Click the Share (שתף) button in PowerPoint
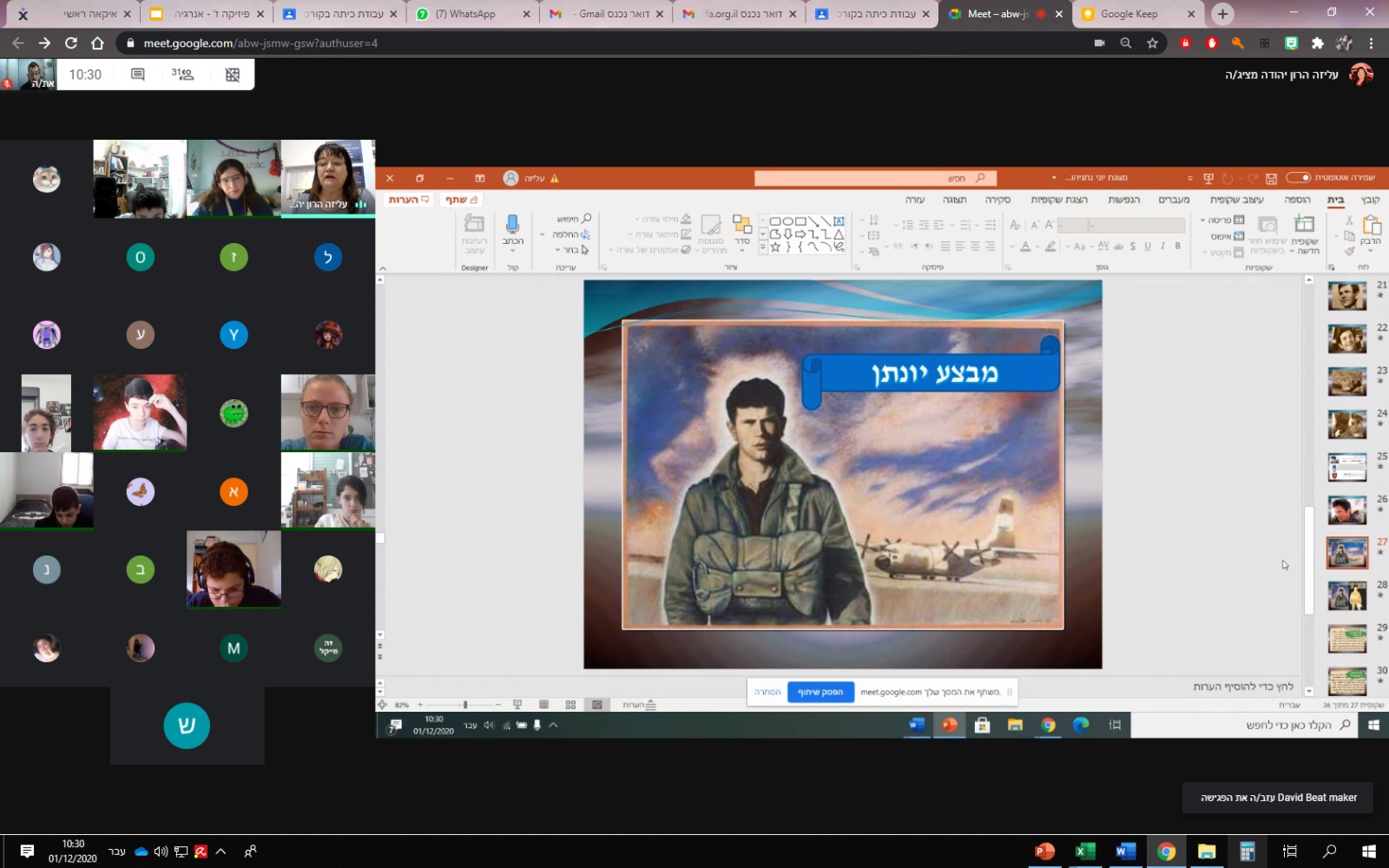Image resolution: width=1389 pixels, height=868 pixels. pos(462,201)
